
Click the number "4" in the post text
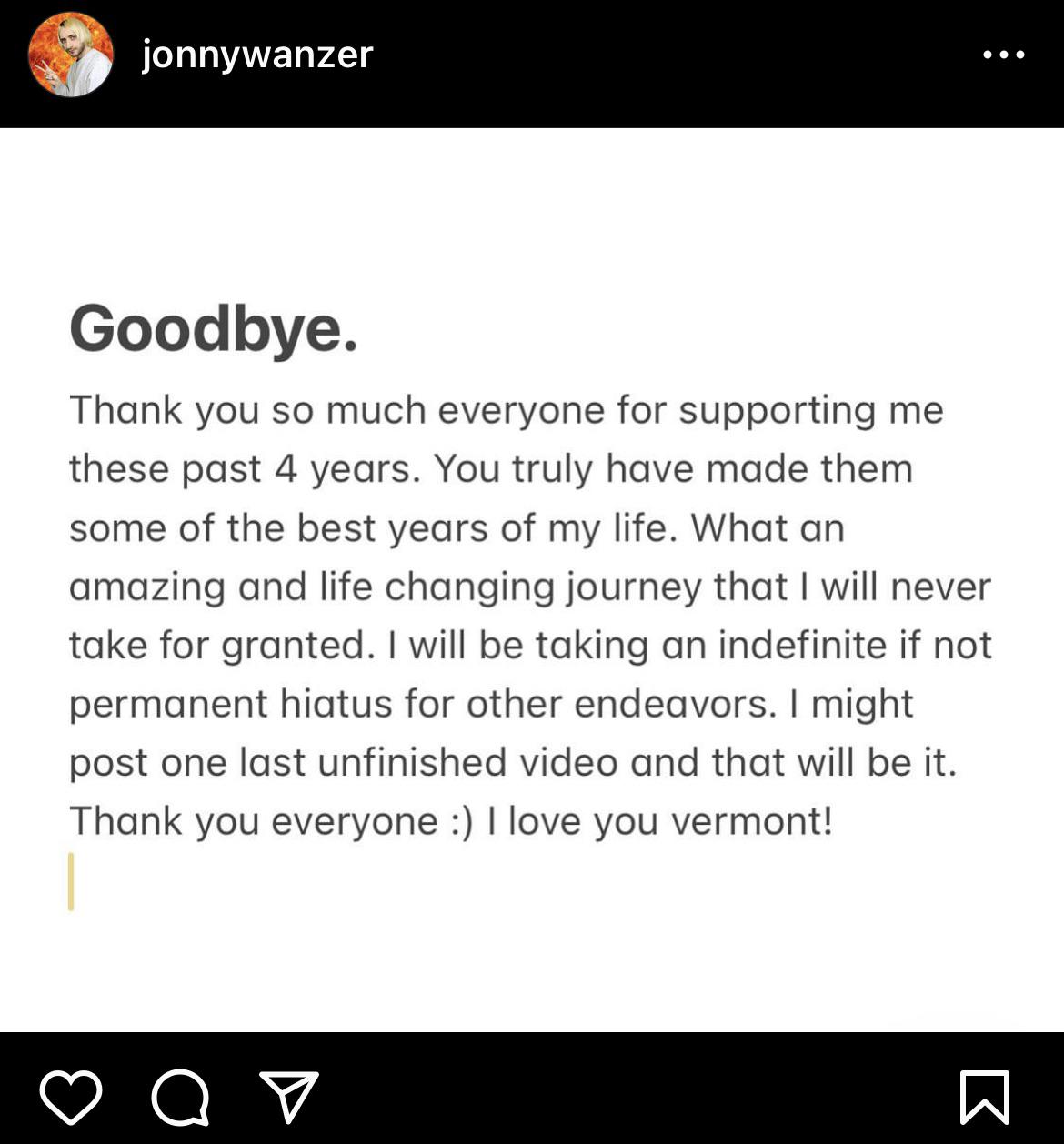click(x=286, y=469)
